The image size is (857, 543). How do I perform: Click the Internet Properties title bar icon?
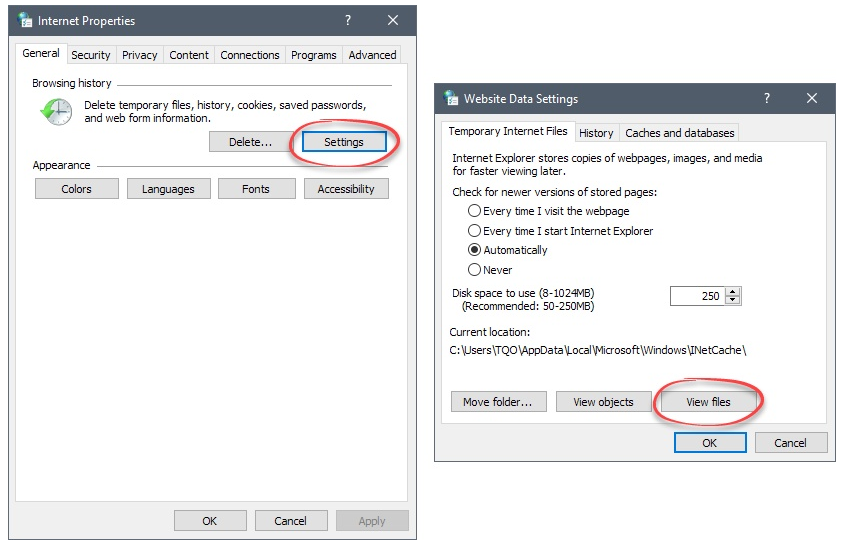25,20
